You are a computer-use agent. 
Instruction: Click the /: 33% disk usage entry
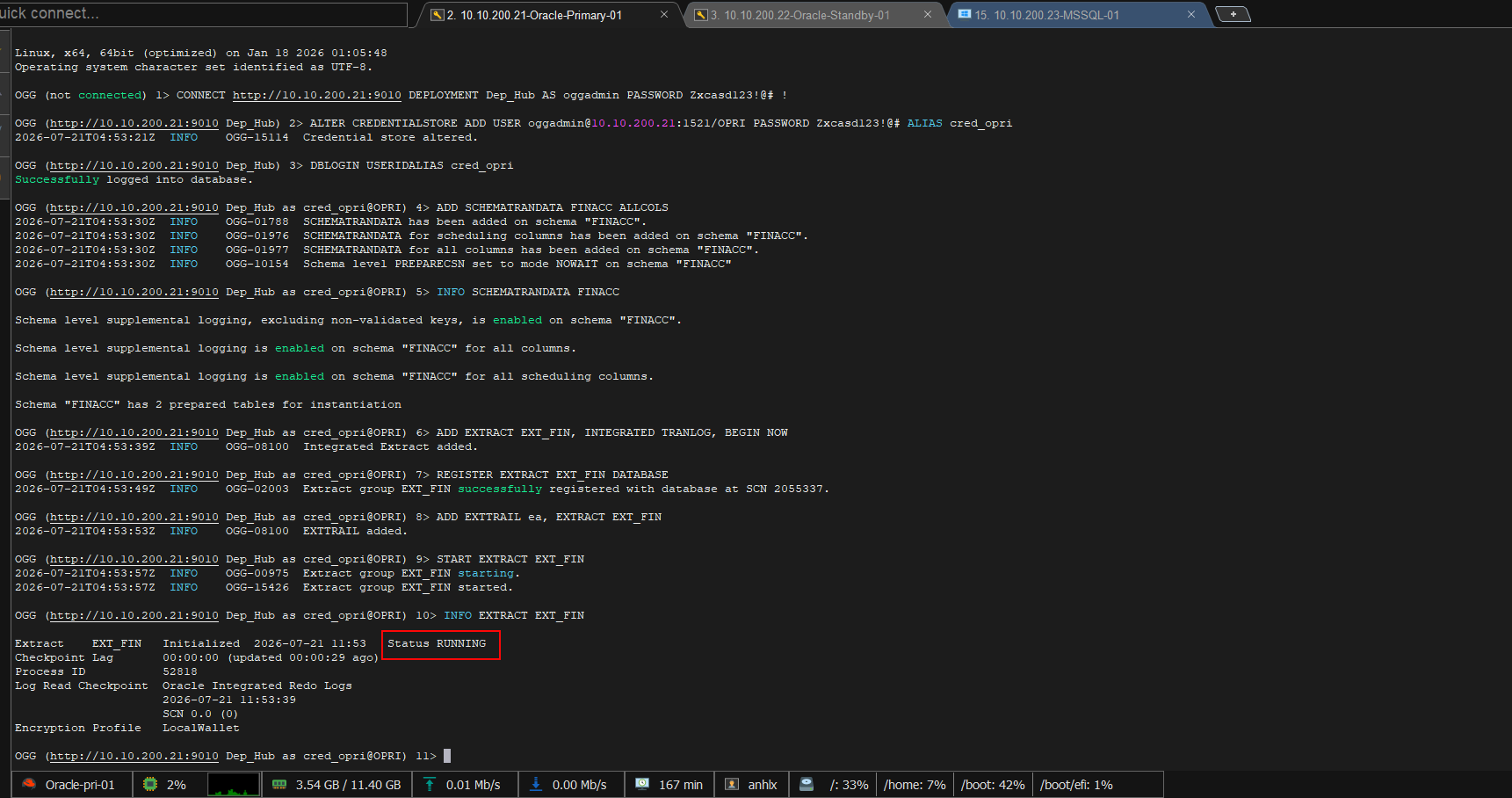(x=849, y=785)
